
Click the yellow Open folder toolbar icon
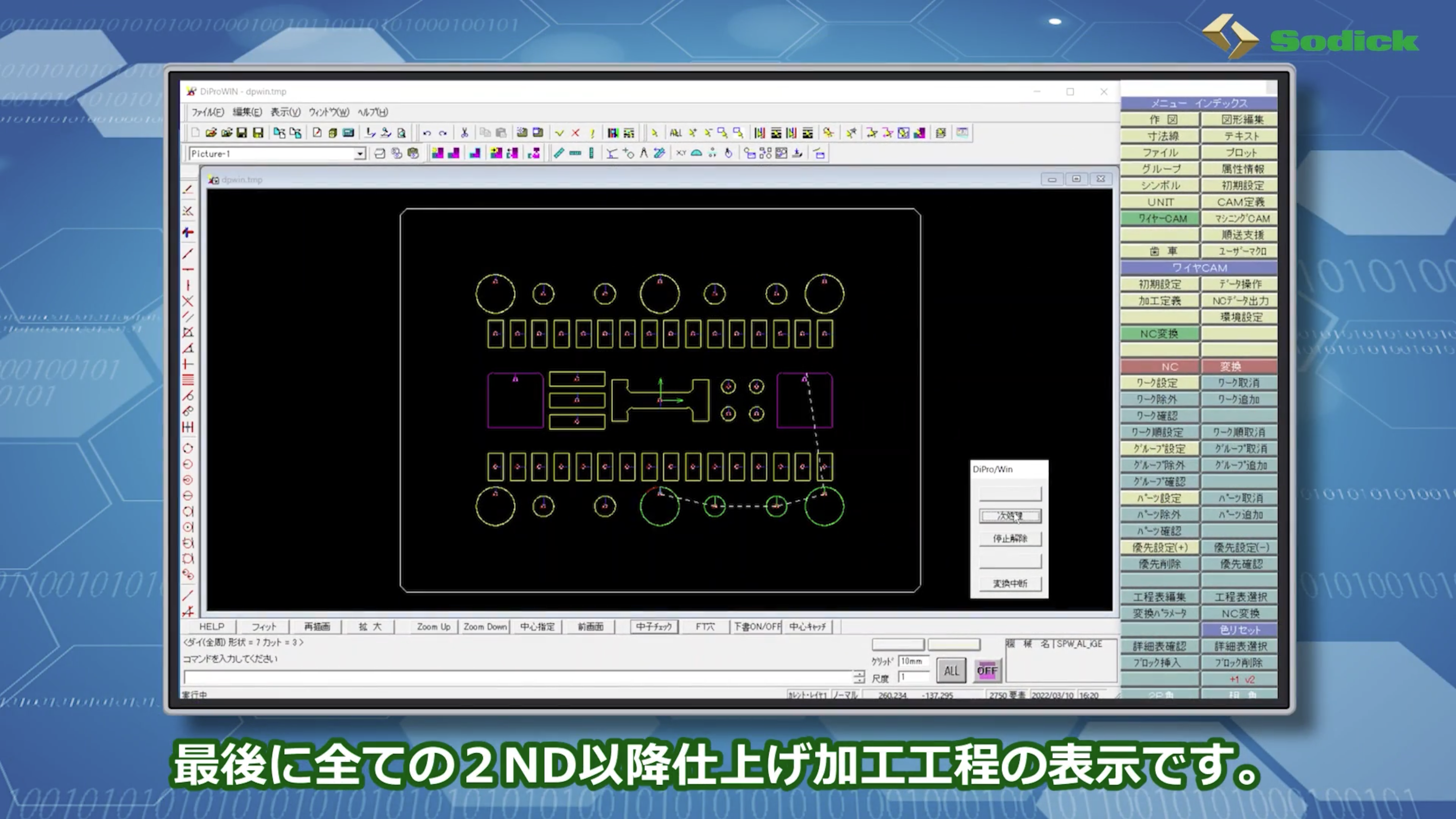click(x=211, y=133)
